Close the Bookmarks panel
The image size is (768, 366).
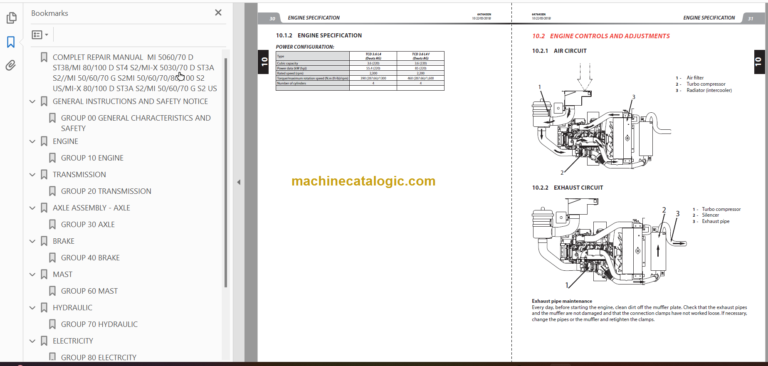218,13
